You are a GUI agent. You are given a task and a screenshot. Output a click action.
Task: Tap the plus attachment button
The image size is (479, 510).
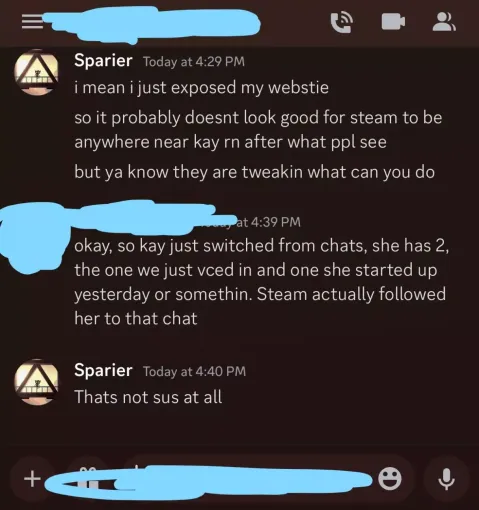coord(32,479)
